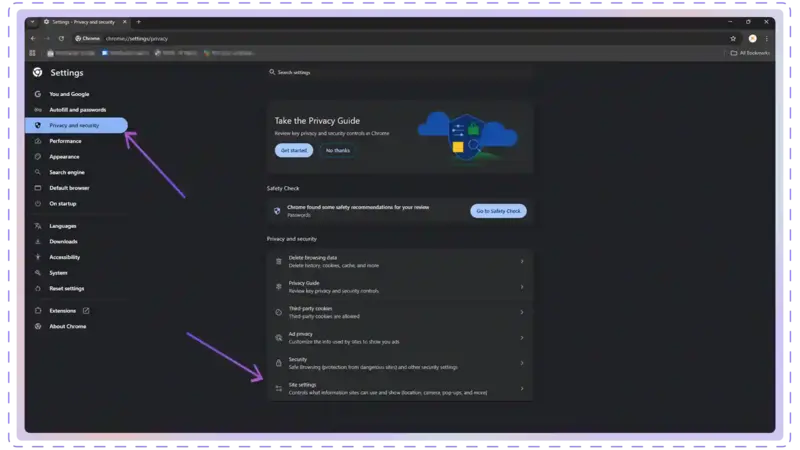The image size is (800, 450).
Task: Expand chevron on Site settings row
Action: click(x=522, y=389)
